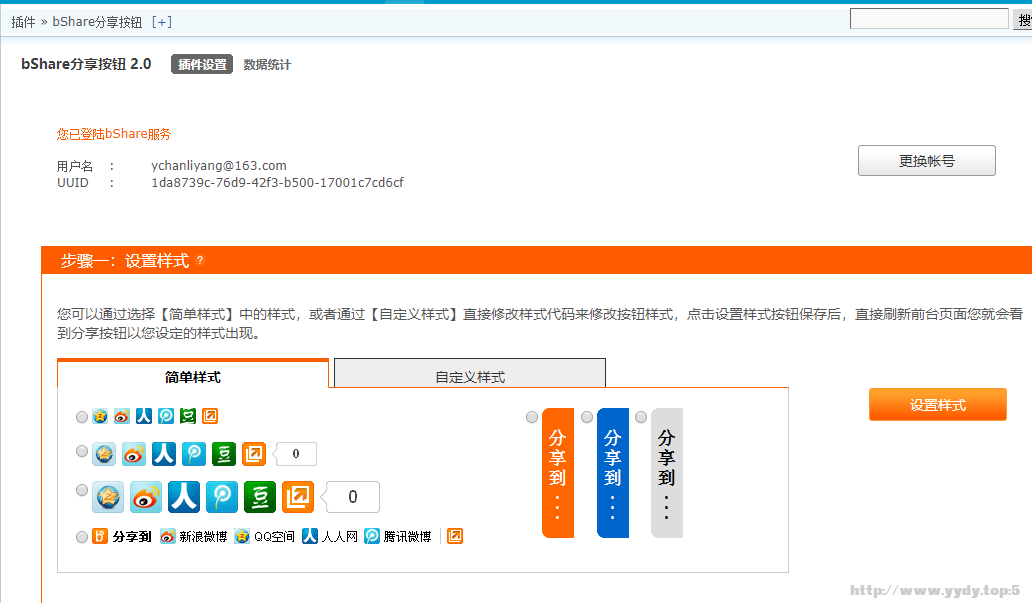This screenshot has width=1032, height=603.
Task: Click the orange bShare logo icon before 分享到
Action: click(100, 537)
